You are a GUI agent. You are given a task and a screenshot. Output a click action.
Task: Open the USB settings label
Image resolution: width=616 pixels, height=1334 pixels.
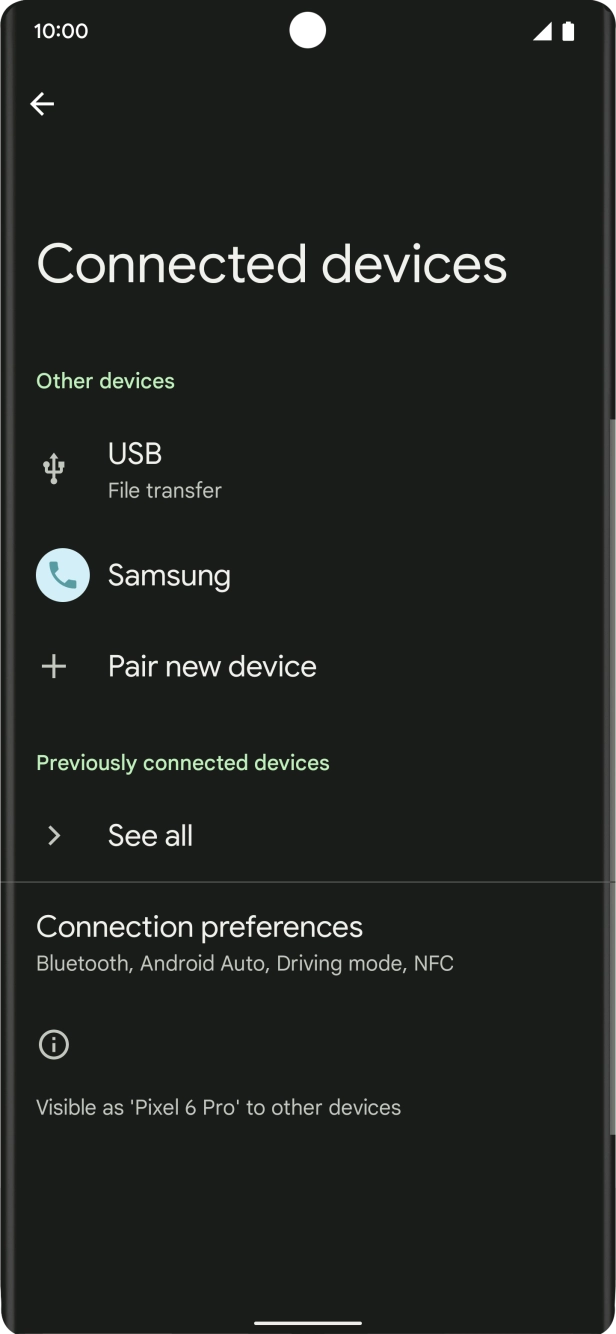135,454
